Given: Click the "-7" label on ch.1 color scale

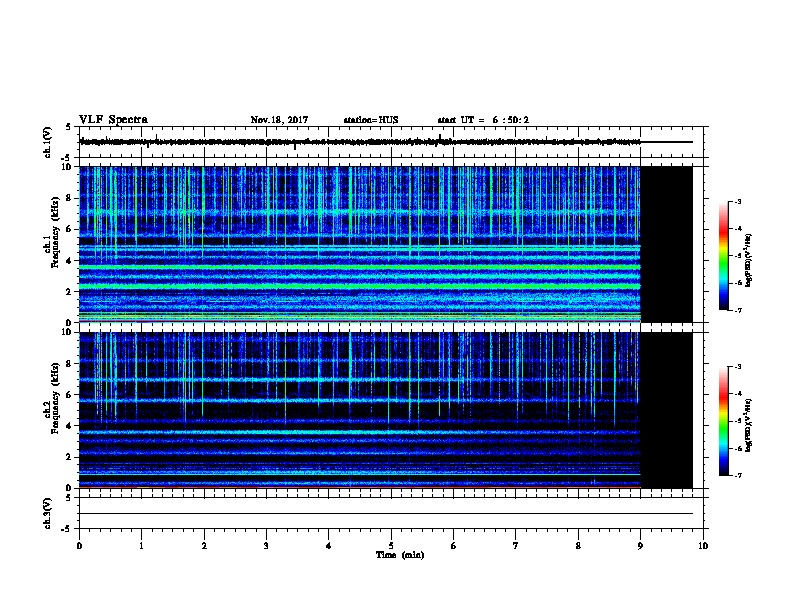Looking at the screenshot, I should [x=738, y=310].
